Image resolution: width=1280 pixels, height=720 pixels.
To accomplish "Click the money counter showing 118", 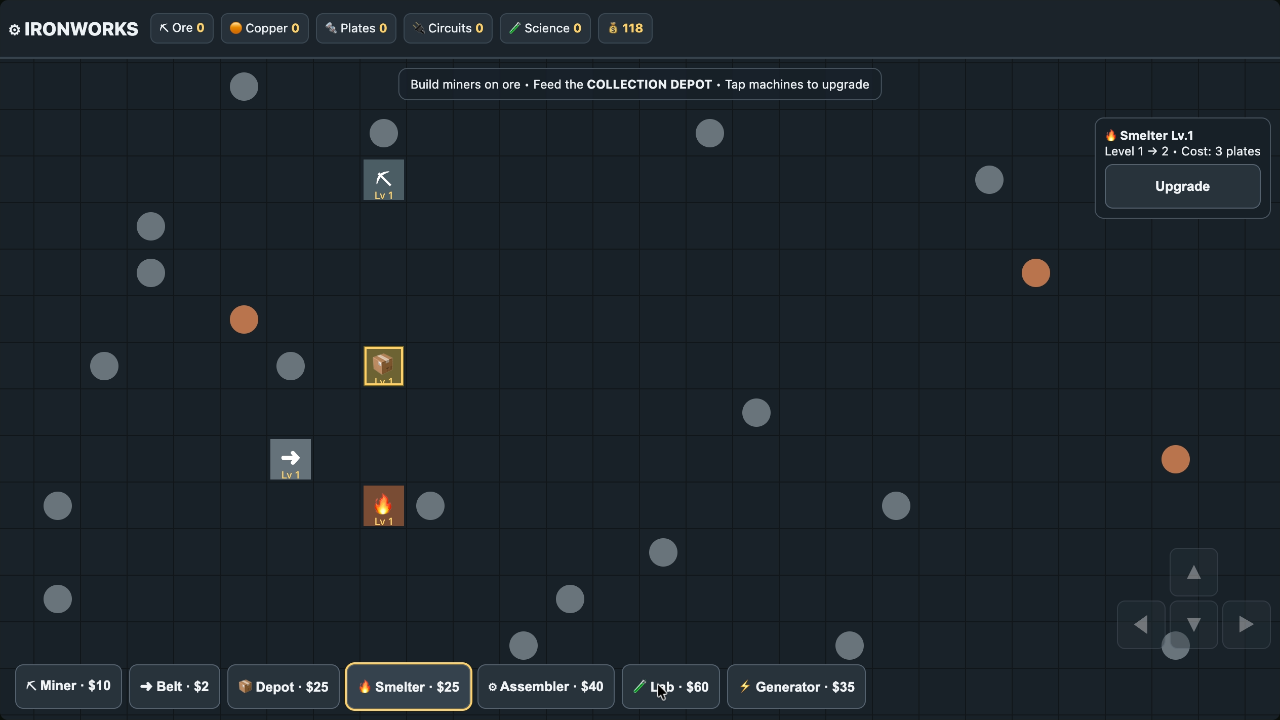I will (625, 28).
